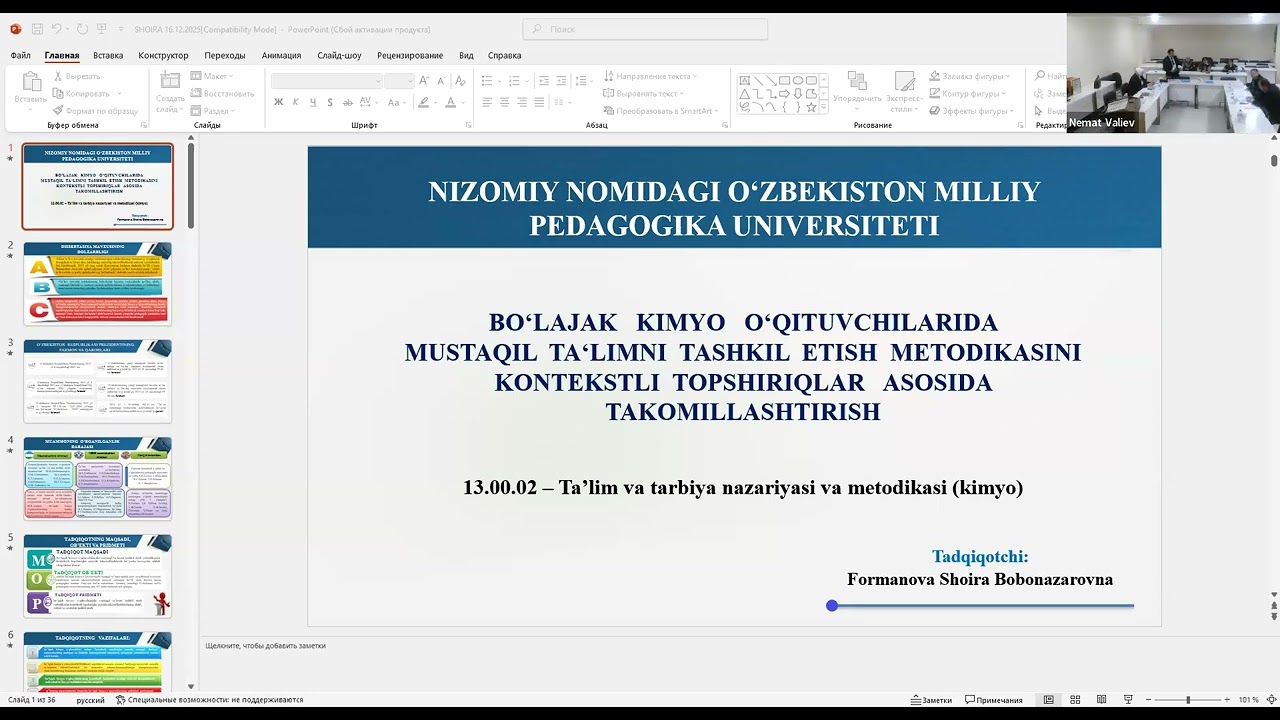Viewport: 1280px width, 720px height.
Task: Toggle strikethrough abc formatting
Action: [x=348, y=102]
